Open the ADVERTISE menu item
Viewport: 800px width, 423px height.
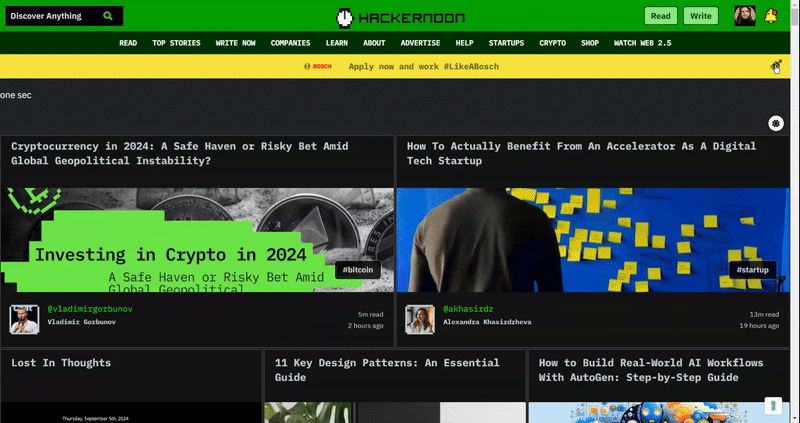(420, 43)
